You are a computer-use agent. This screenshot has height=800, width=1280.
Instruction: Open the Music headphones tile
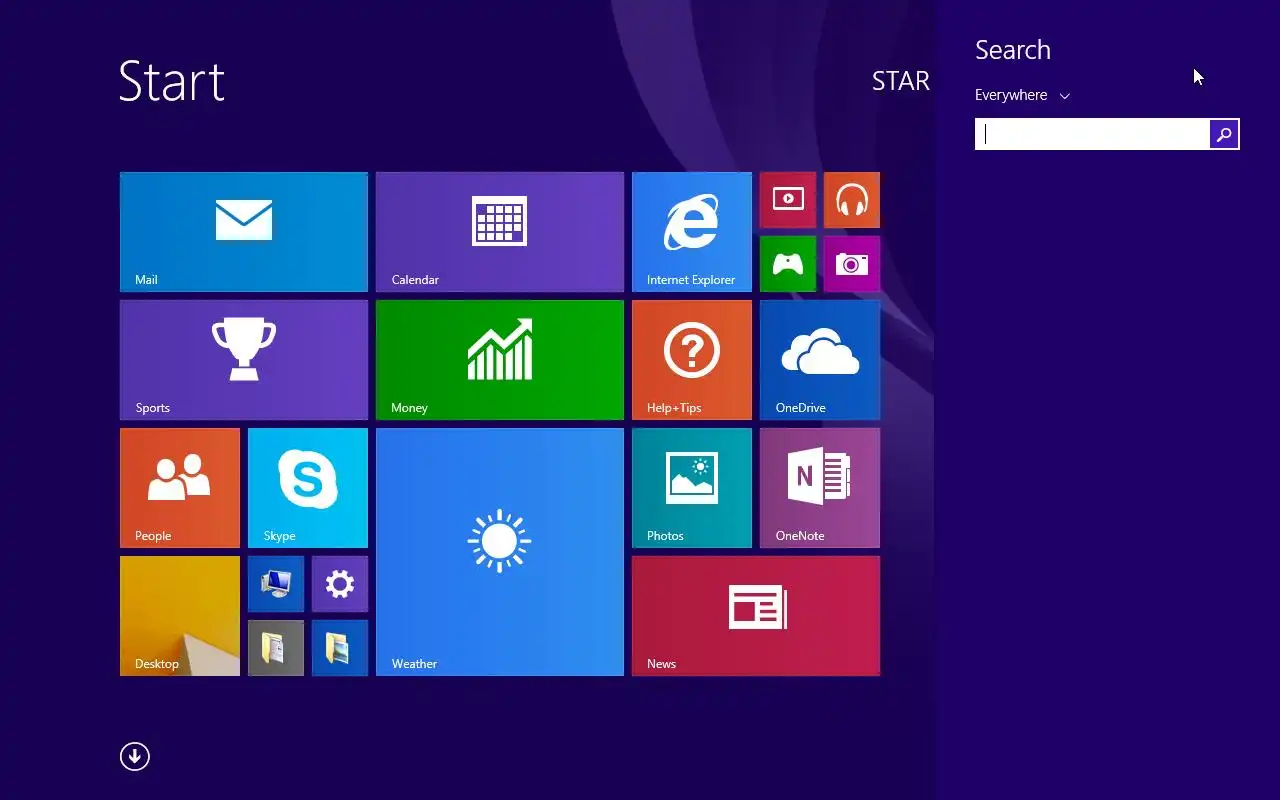point(852,200)
